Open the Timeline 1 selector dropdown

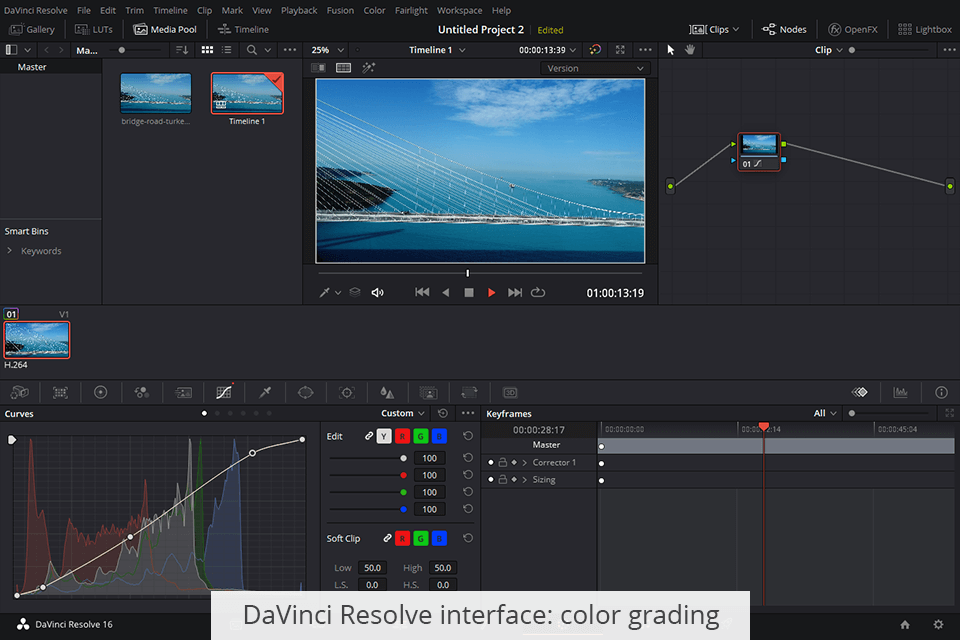[x=437, y=50]
